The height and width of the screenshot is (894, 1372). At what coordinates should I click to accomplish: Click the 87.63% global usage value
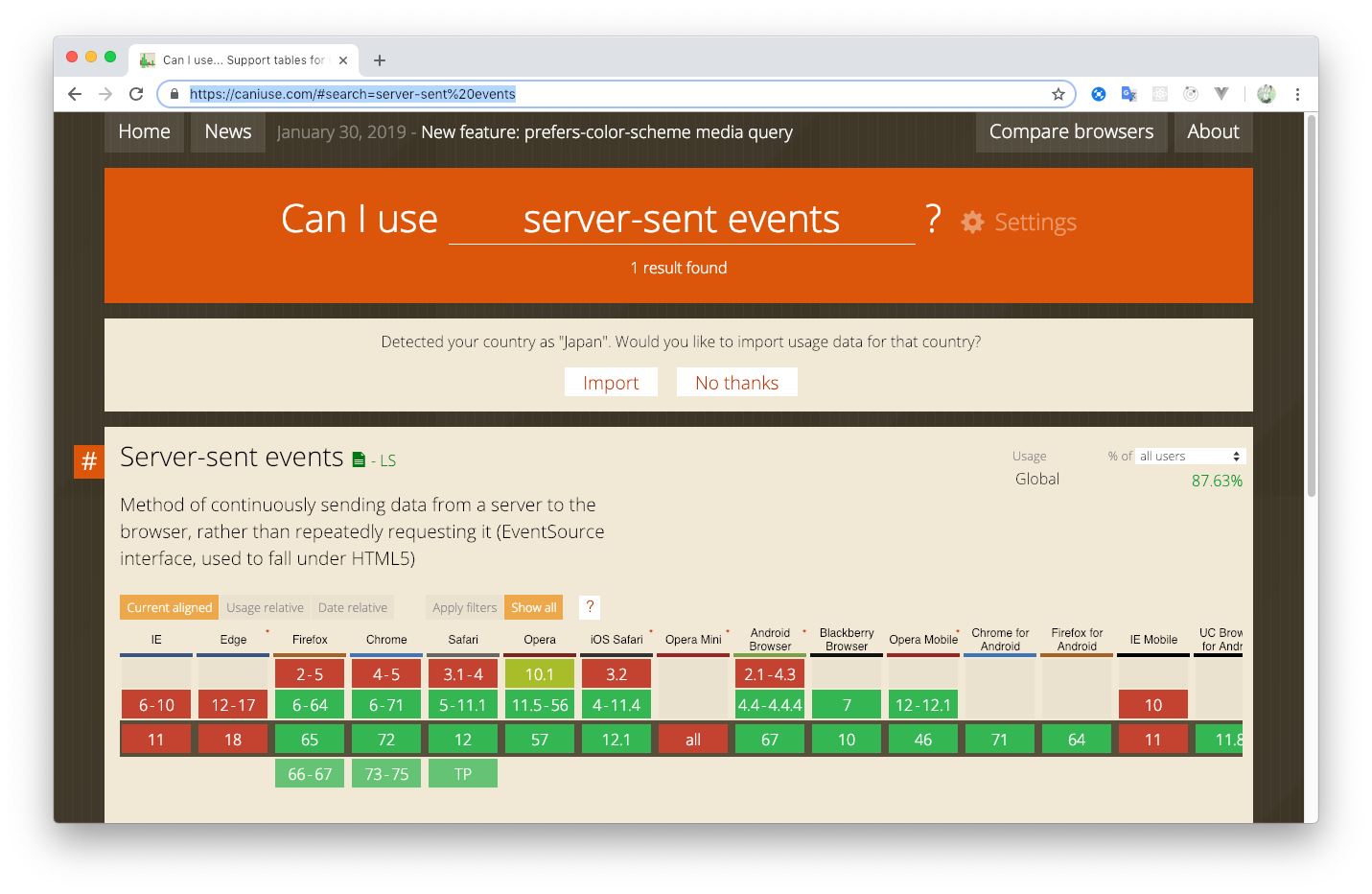coord(1217,481)
